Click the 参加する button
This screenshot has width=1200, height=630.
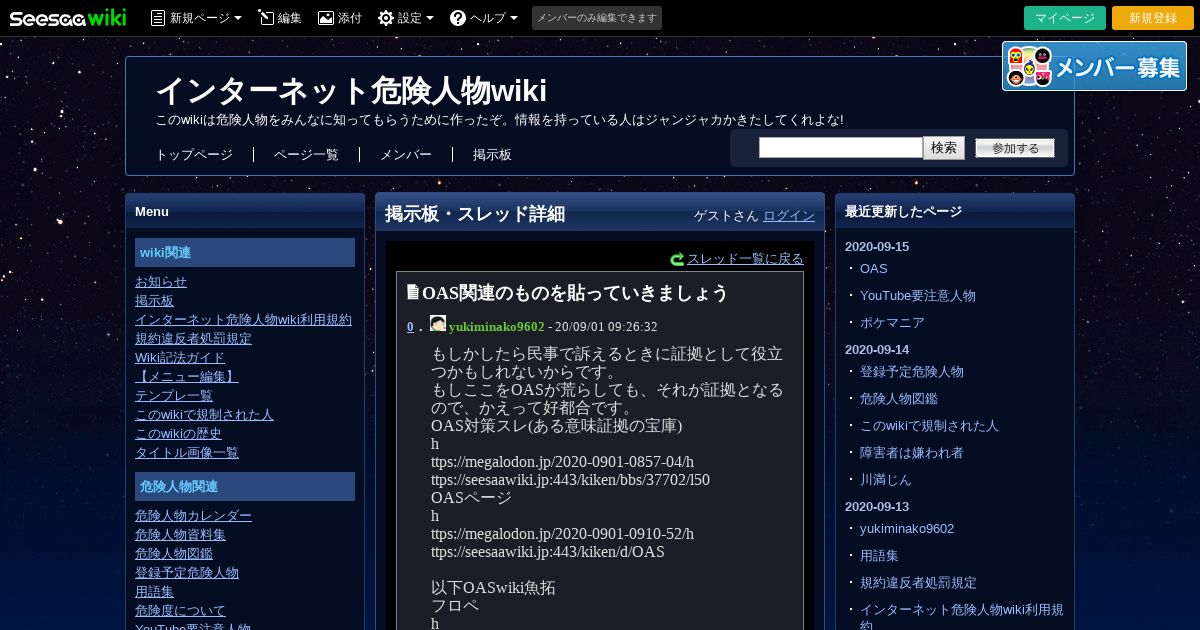tap(1015, 148)
